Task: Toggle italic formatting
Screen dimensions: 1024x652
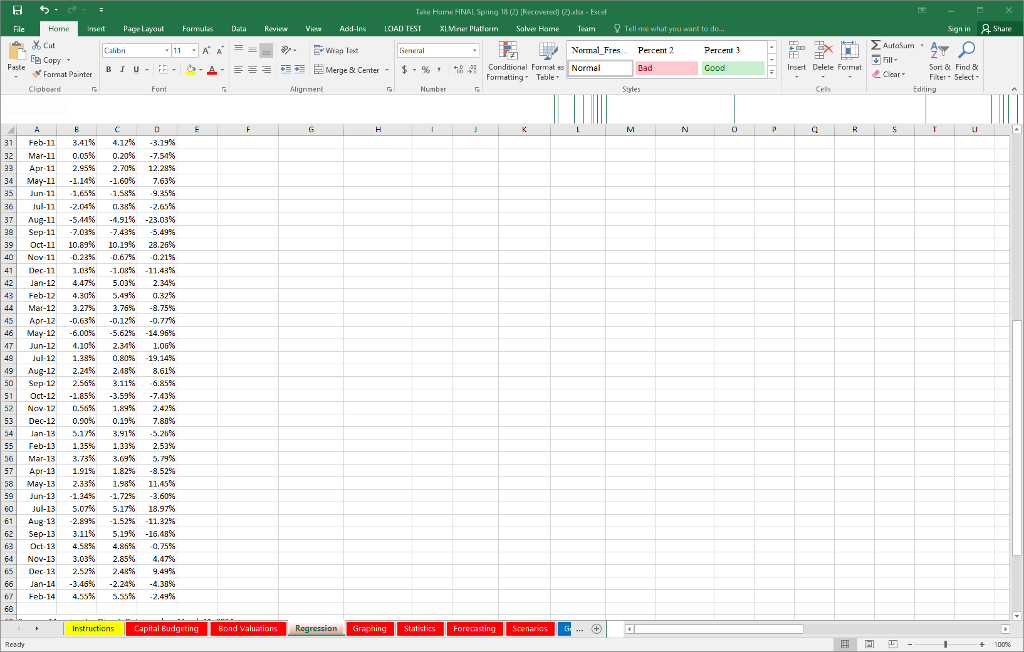Action: click(122, 69)
